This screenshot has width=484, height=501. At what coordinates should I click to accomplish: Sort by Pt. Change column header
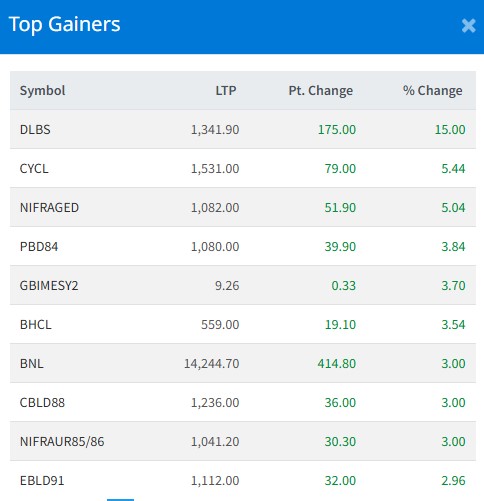tap(321, 91)
